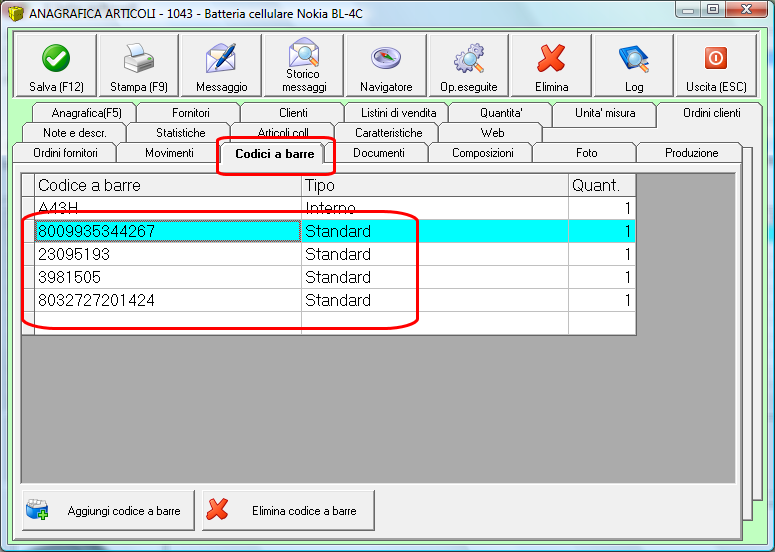Select barcode 8032727201424 cell
This screenshot has height=552, width=775.
click(x=168, y=300)
